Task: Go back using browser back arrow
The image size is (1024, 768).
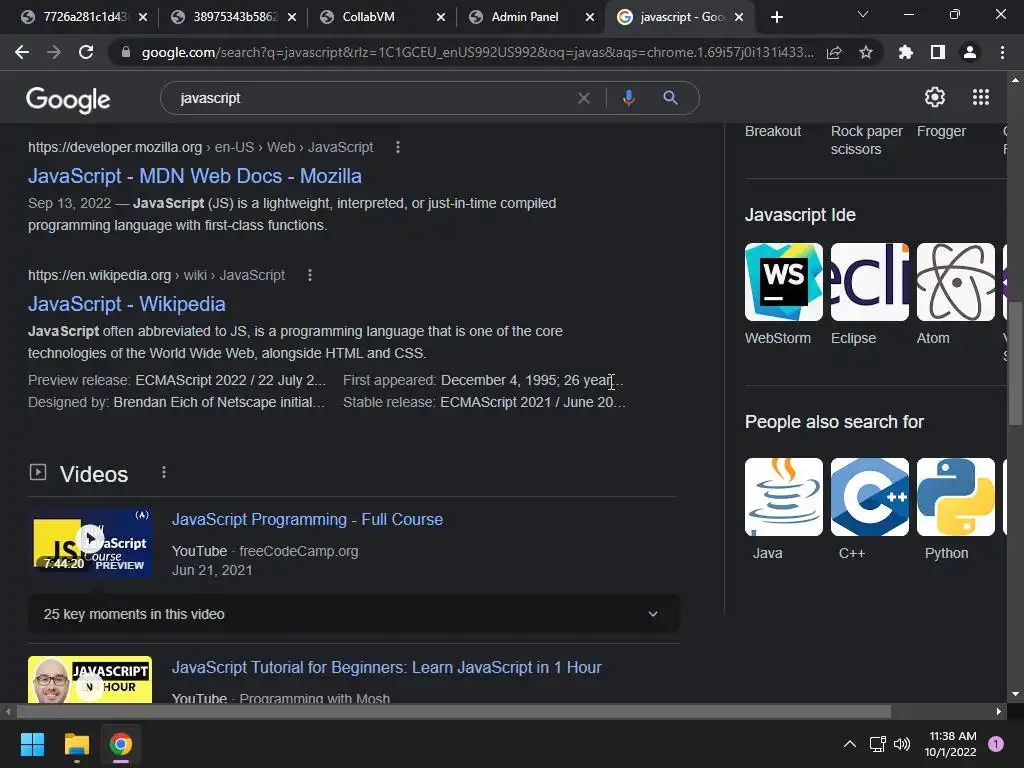Action: tap(22, 52)
